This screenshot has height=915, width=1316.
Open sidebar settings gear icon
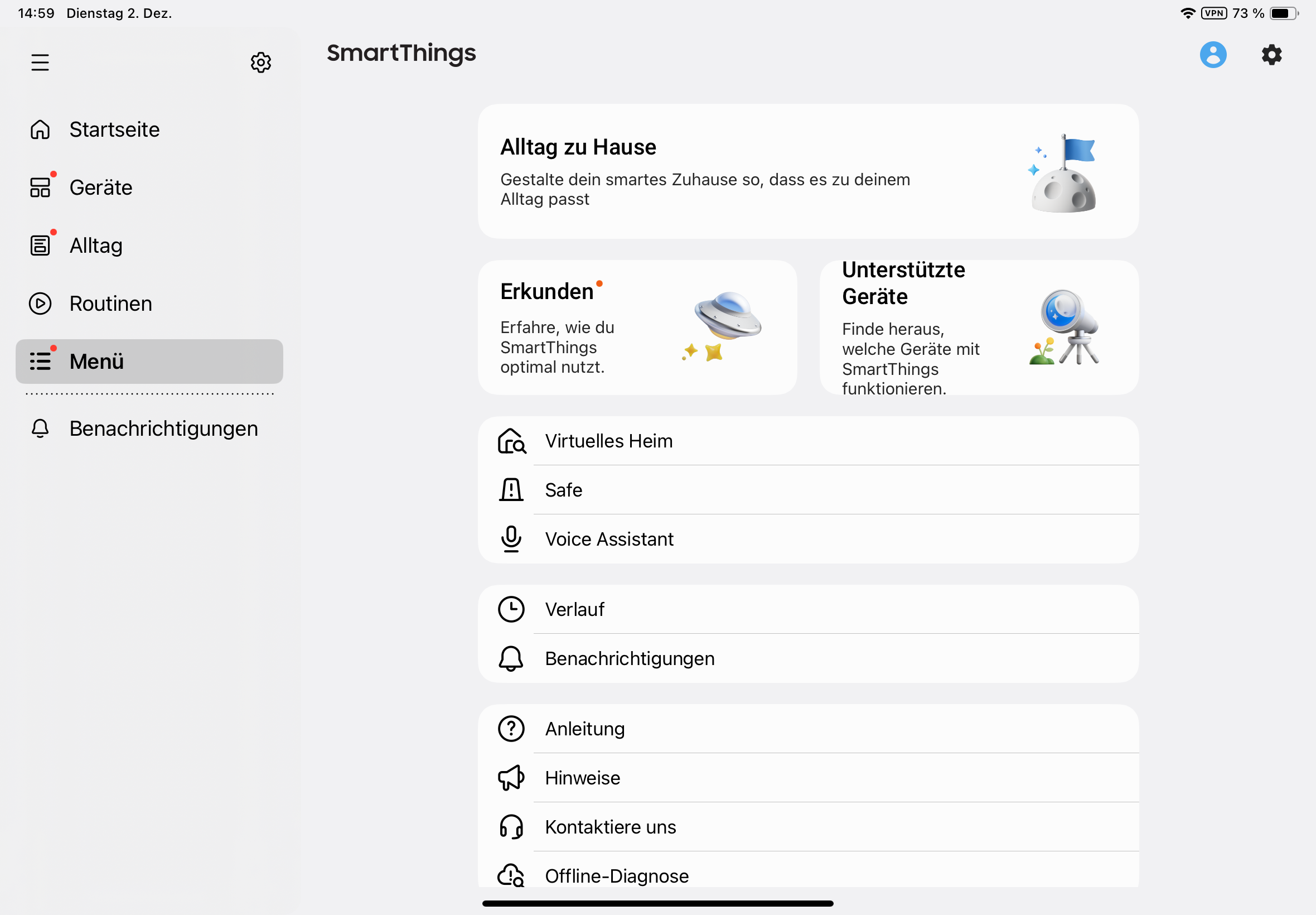[x=260, y=62]
